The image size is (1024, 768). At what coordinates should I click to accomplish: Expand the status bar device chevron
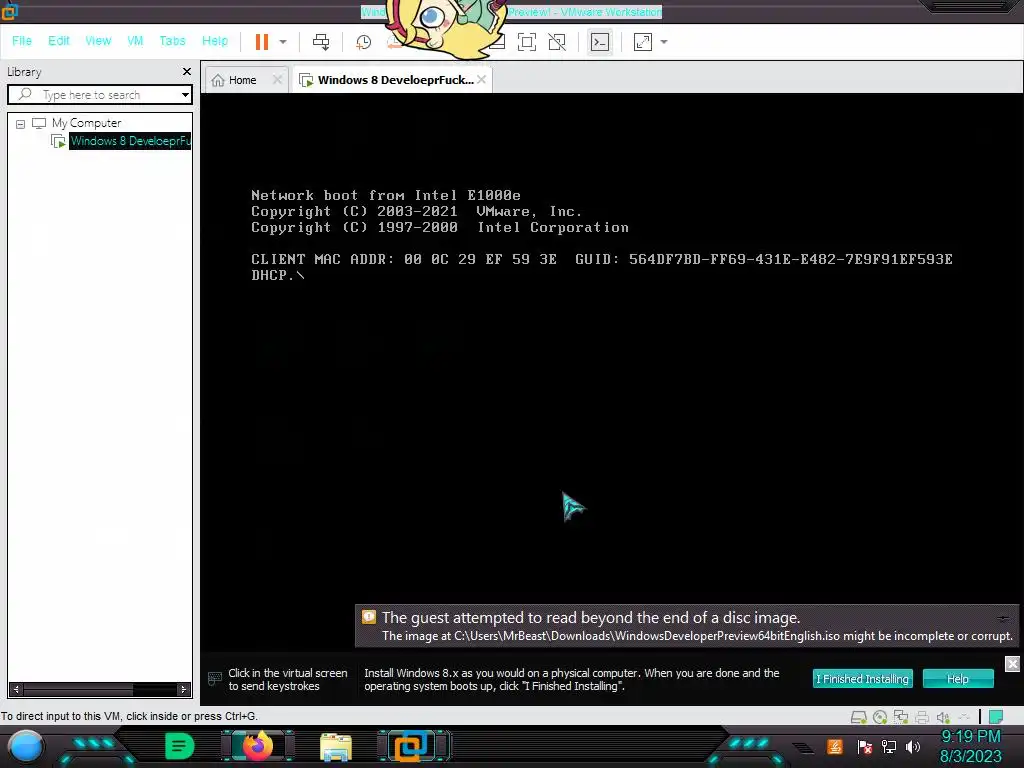click(964, 718)
